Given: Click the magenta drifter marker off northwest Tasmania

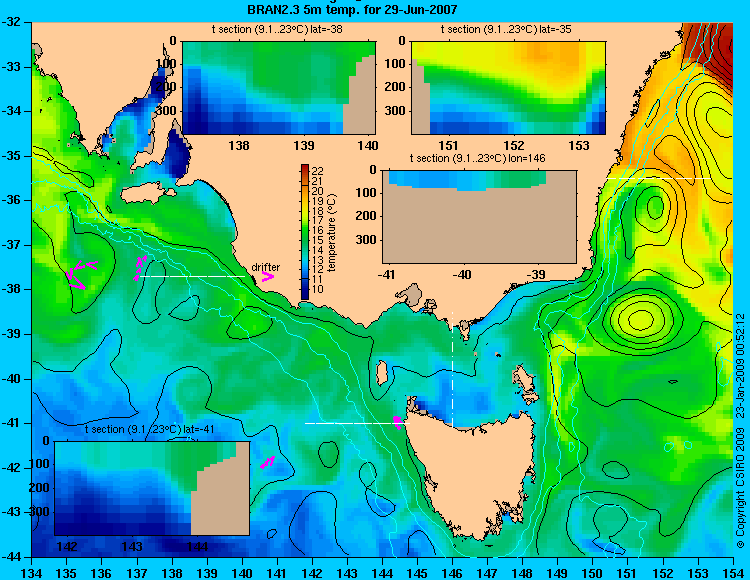Looking at the screenshot, I should click(x=397, y=422).
